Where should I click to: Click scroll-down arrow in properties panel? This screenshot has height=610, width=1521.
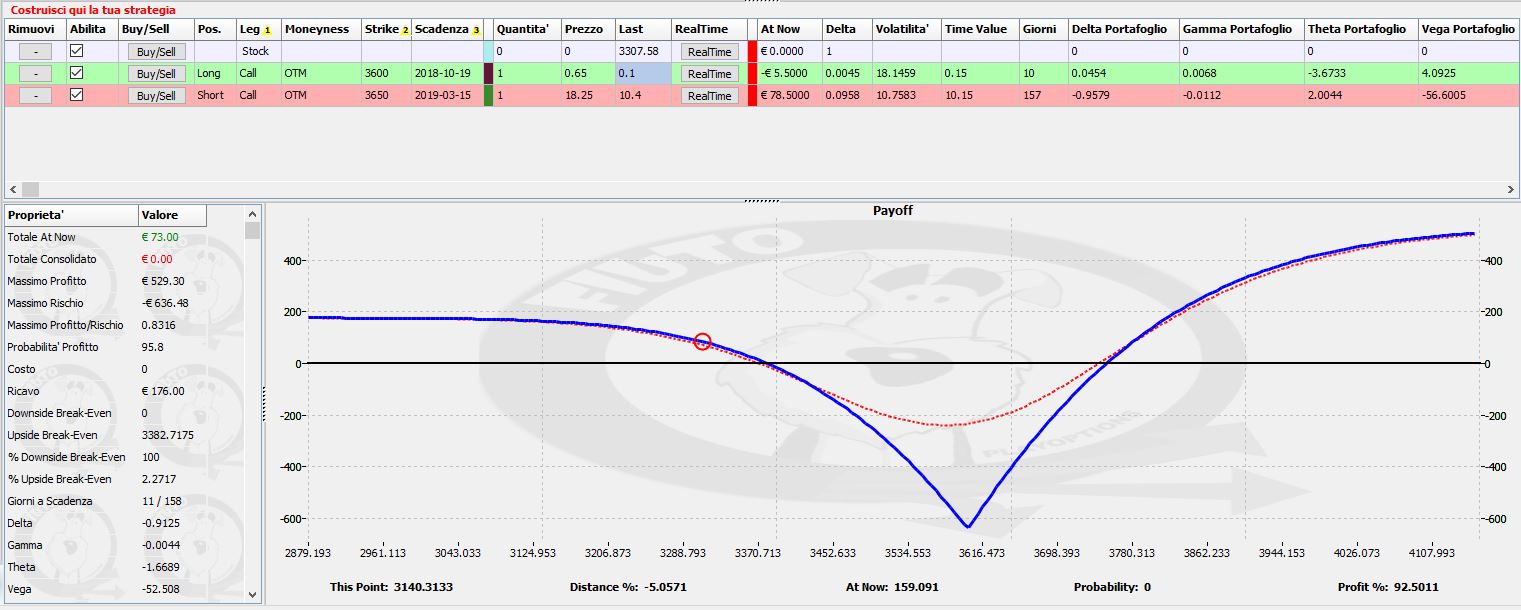pos(253,594)
